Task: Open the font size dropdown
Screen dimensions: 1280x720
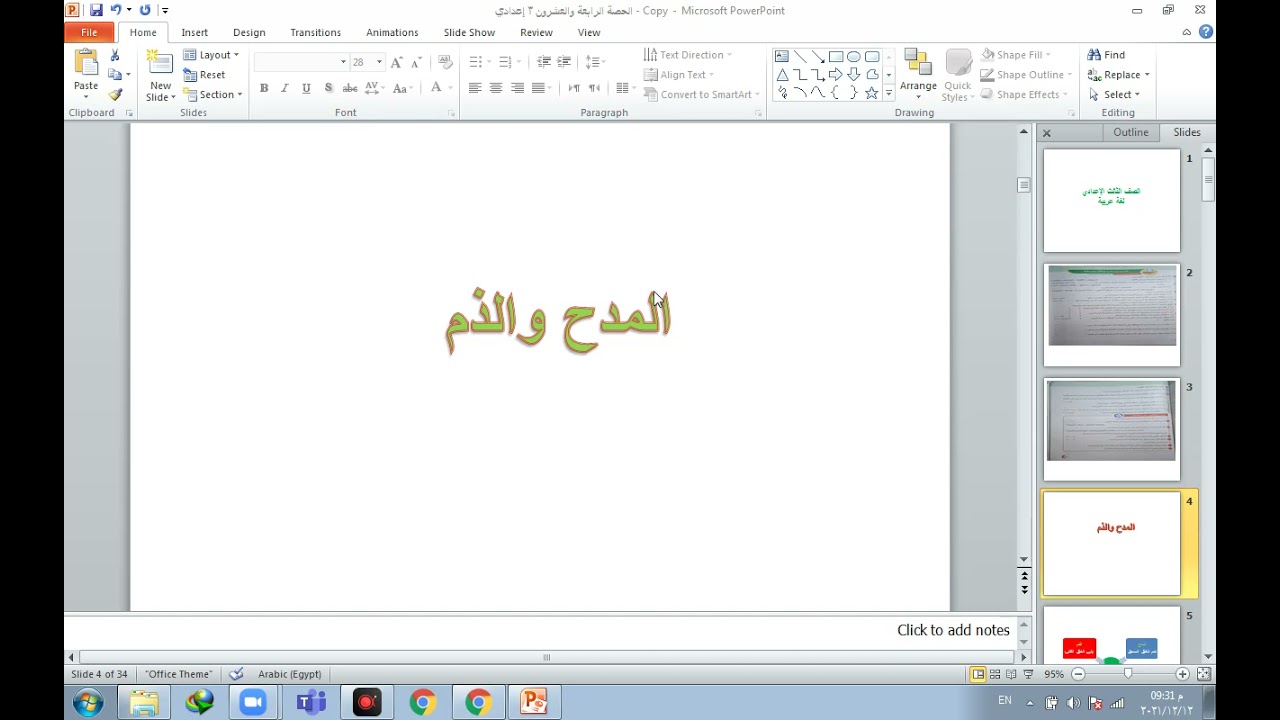Action: [379, 62]
